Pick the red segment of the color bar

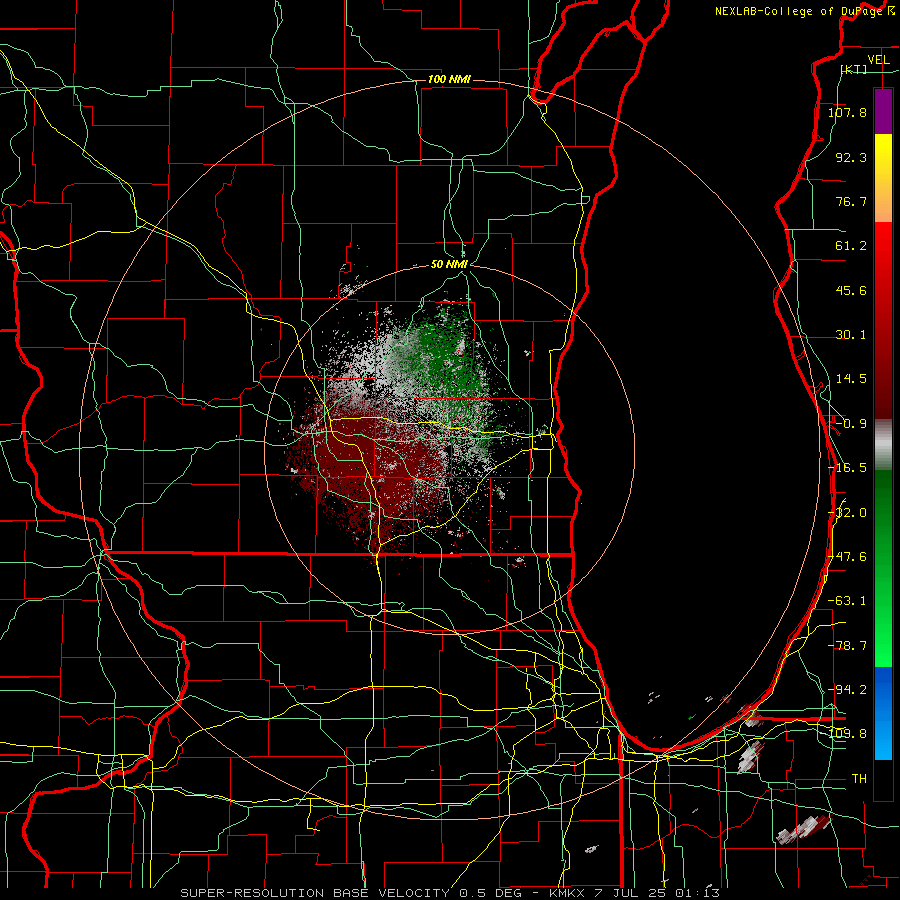[883, 320]
